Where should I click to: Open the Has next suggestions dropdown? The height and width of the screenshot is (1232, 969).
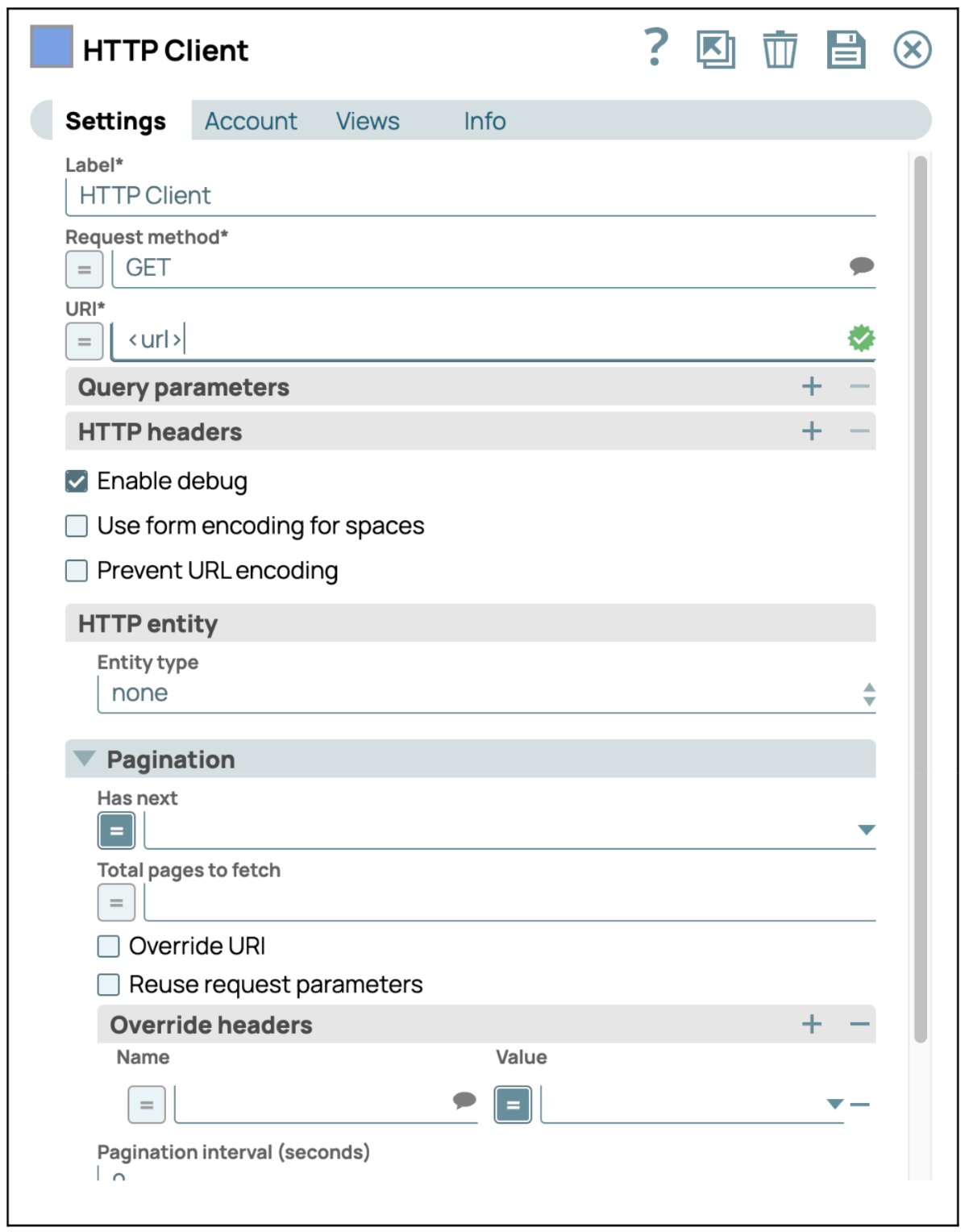[x=867, y=830]
